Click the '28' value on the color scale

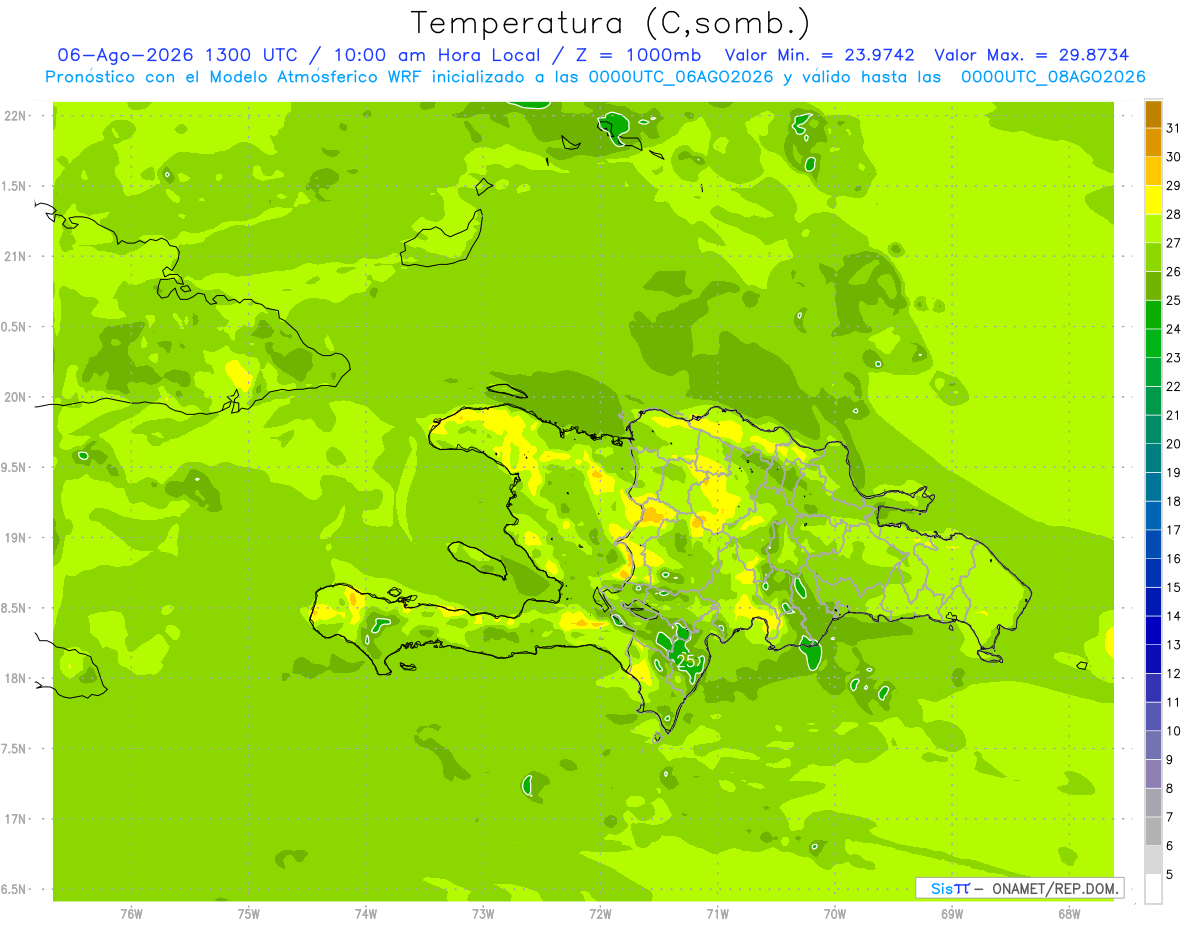1174,214
